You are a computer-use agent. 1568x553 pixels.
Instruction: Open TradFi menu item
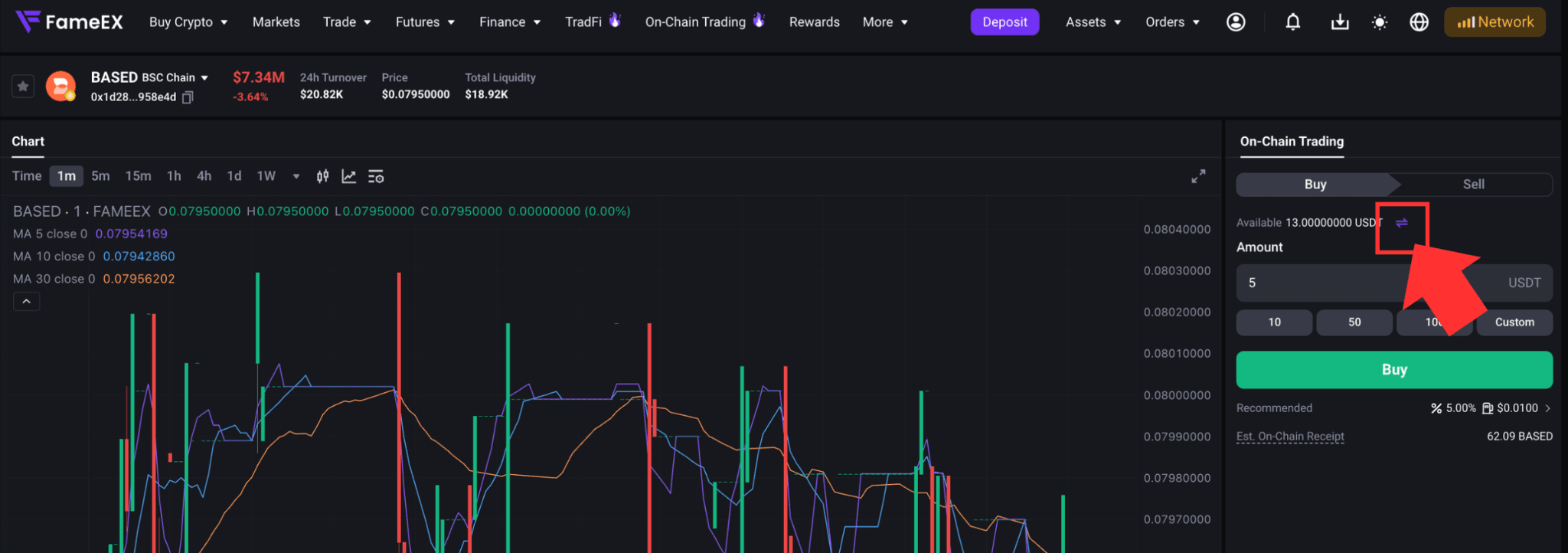(x=593, y=22)
